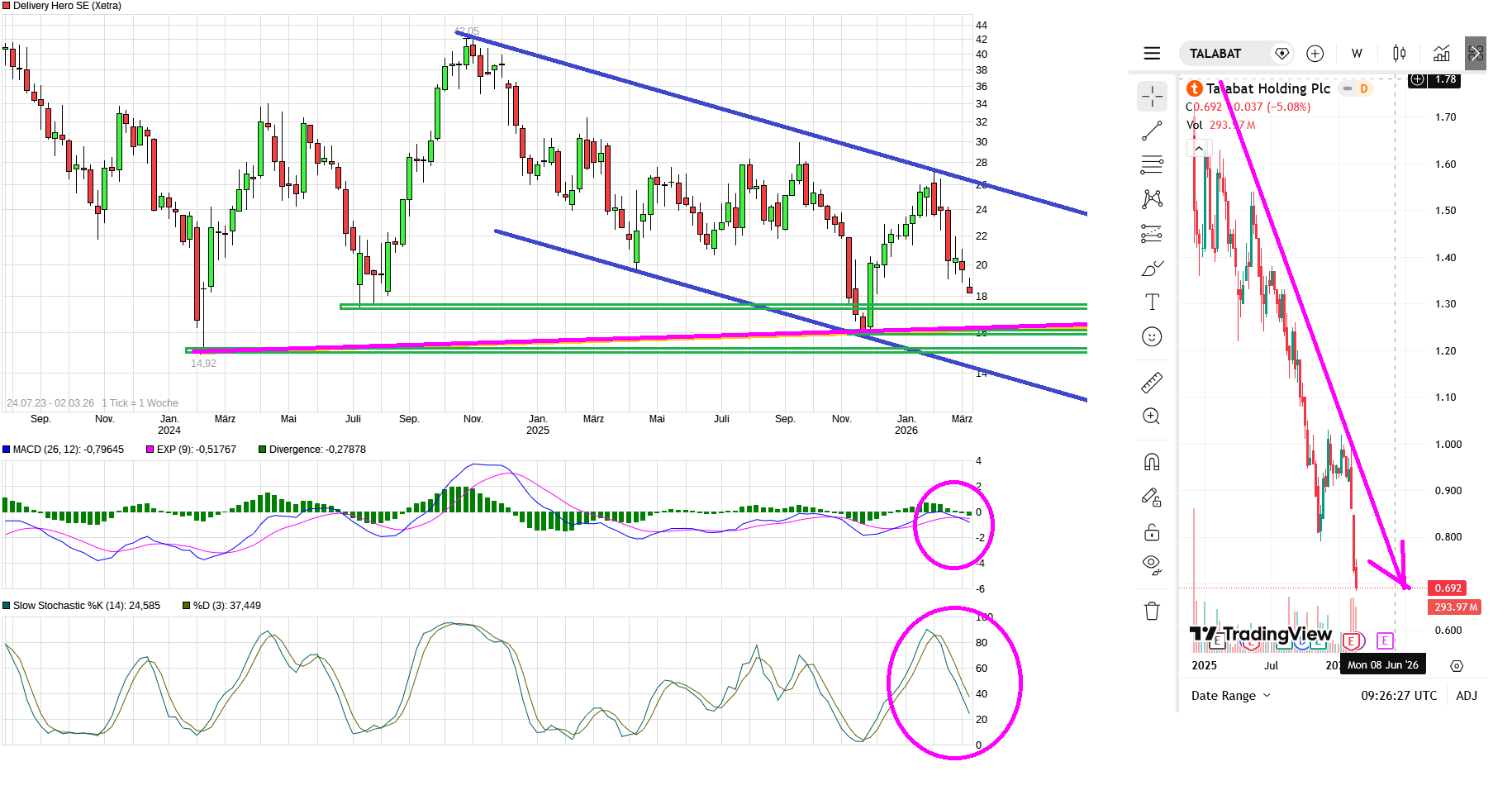The height and width of the screenshot is (795, 1512).
Task: Click the TradingView logo link
Action: 1261,635
